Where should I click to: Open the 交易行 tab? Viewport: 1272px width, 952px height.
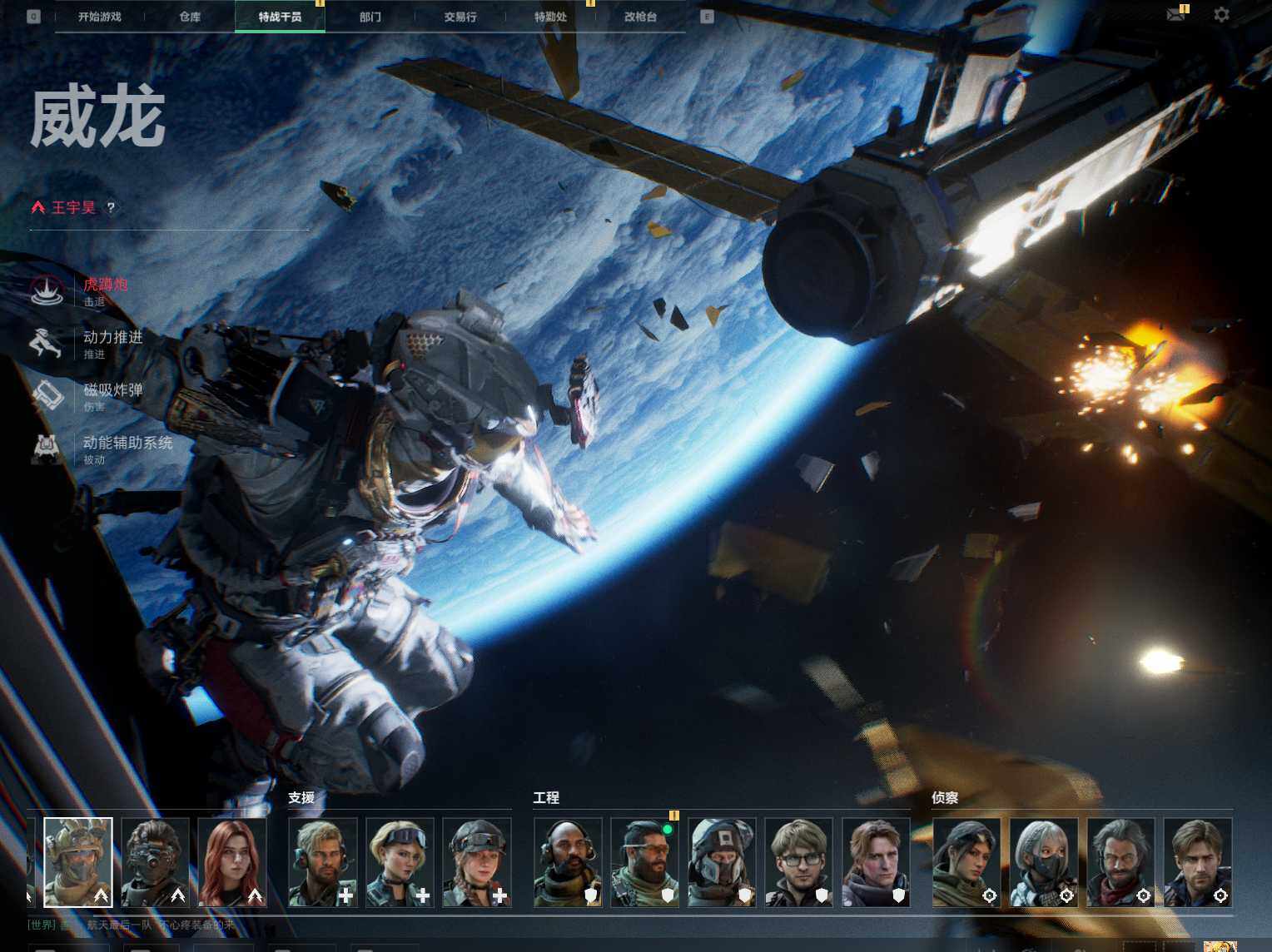[460, 17]
